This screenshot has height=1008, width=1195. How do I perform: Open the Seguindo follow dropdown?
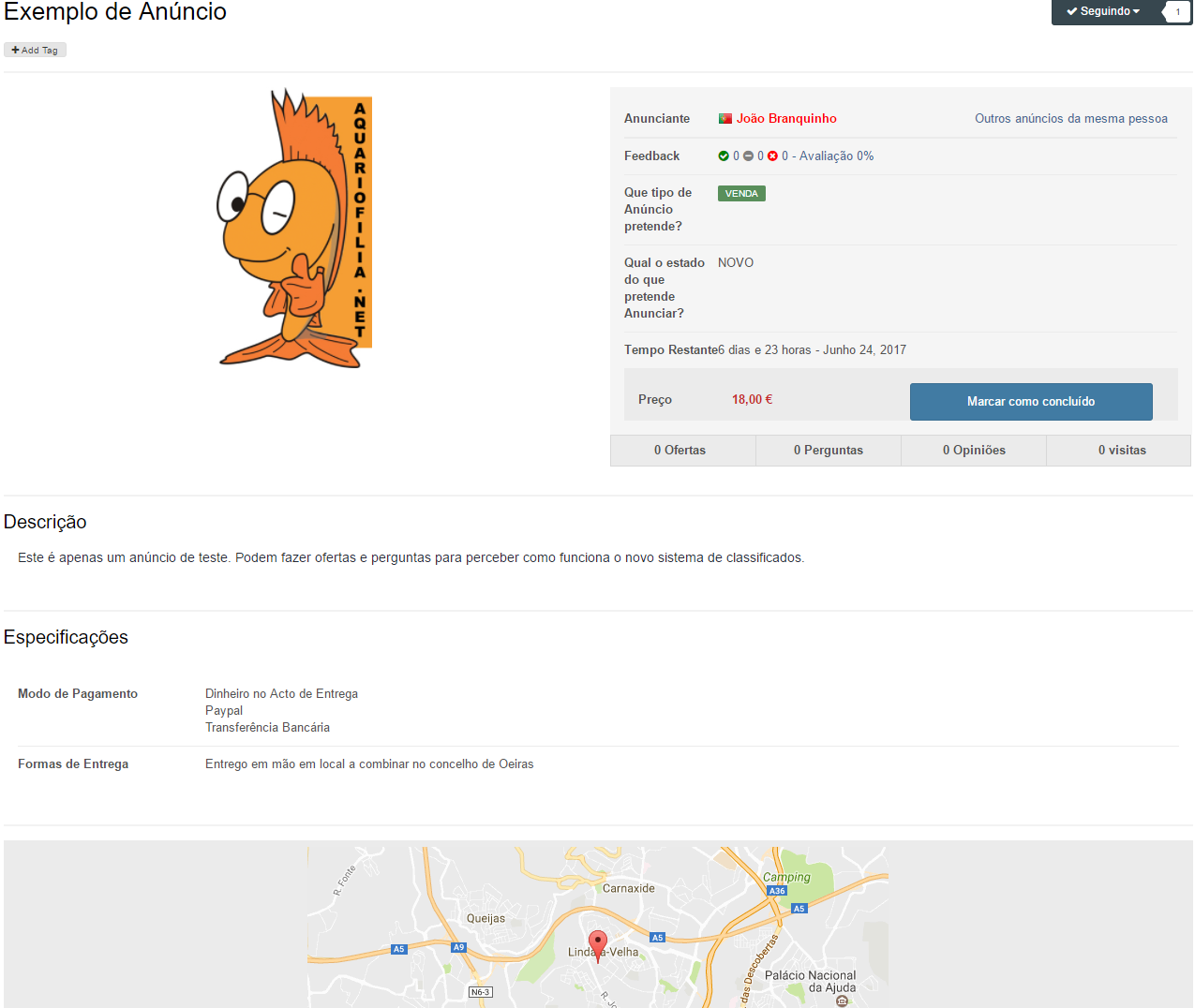coord(1103,12)
